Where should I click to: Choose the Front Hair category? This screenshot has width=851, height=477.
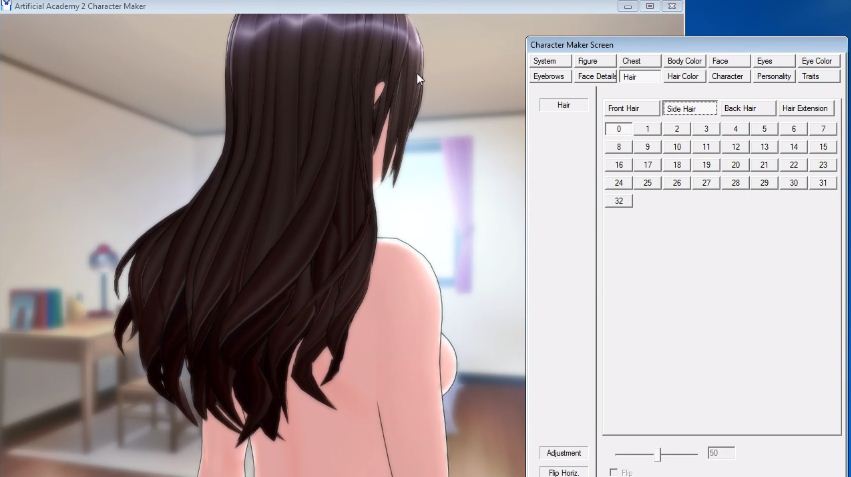(632, 109)
